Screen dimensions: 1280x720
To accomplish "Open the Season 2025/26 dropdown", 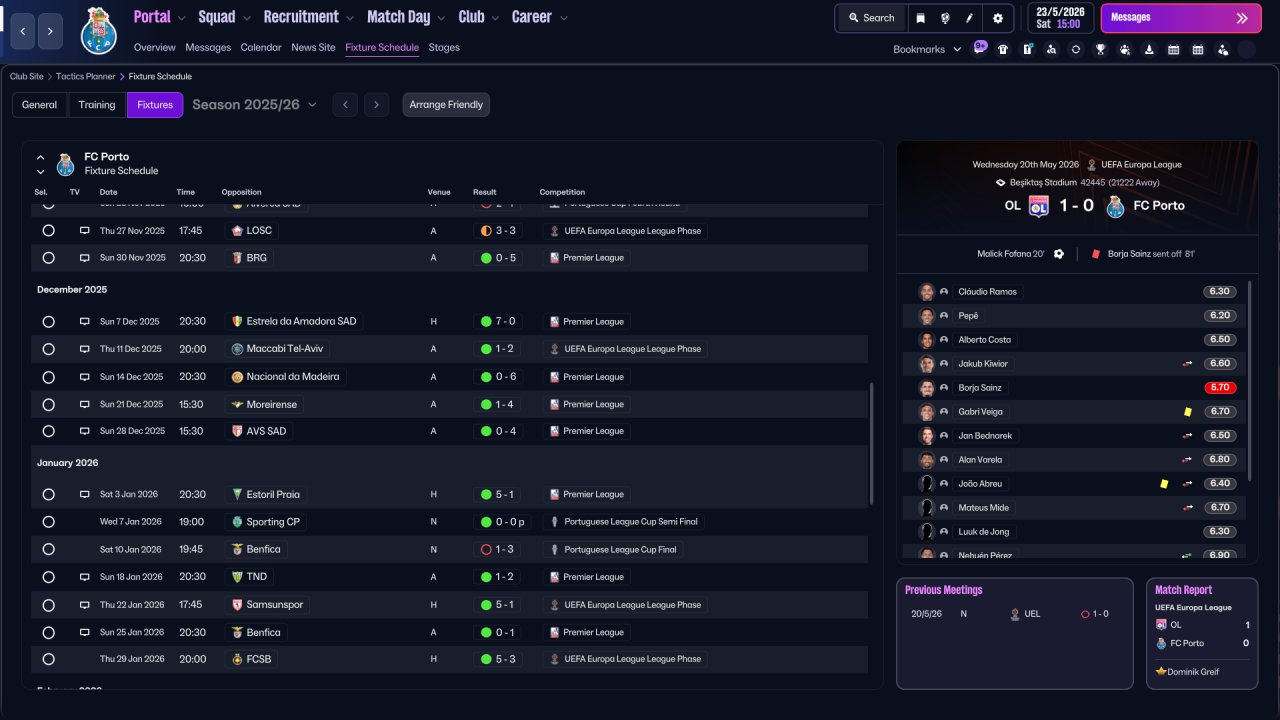I will pos(255,105).
